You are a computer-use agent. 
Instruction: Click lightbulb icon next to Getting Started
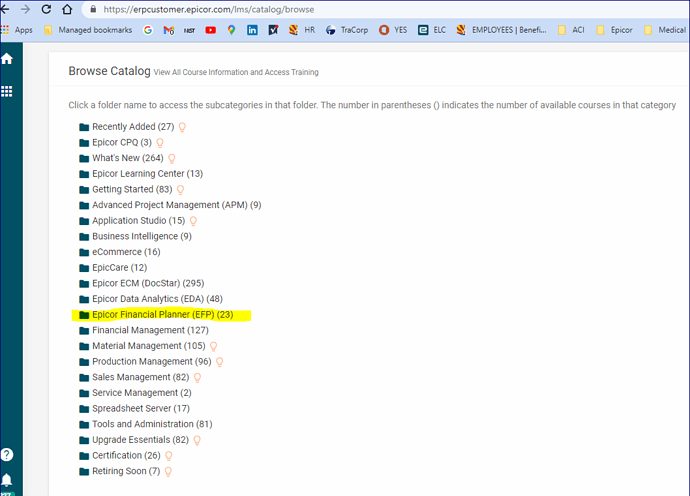point(180,190)
